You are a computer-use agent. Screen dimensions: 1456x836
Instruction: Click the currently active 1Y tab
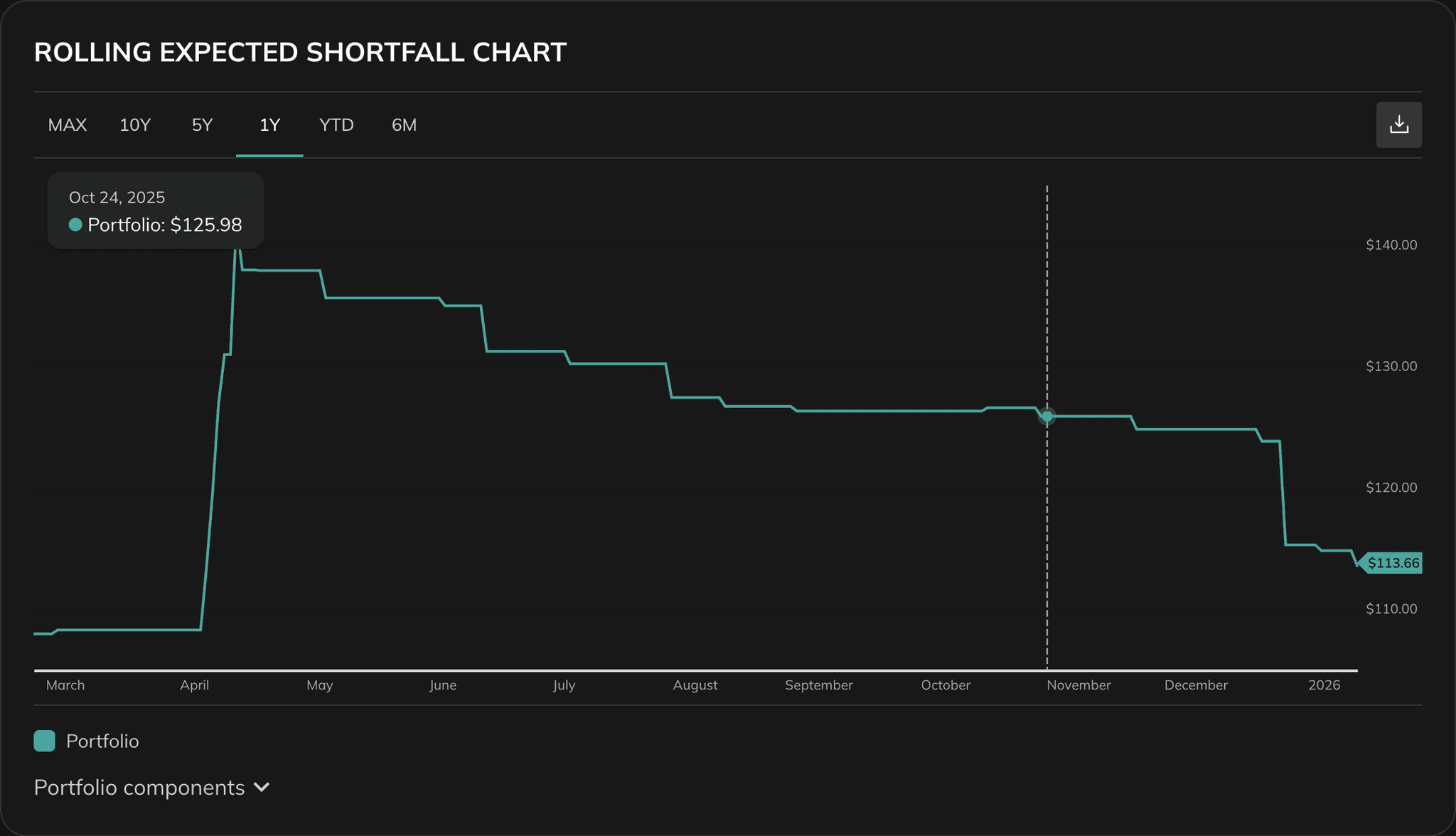tap(269, 124)
